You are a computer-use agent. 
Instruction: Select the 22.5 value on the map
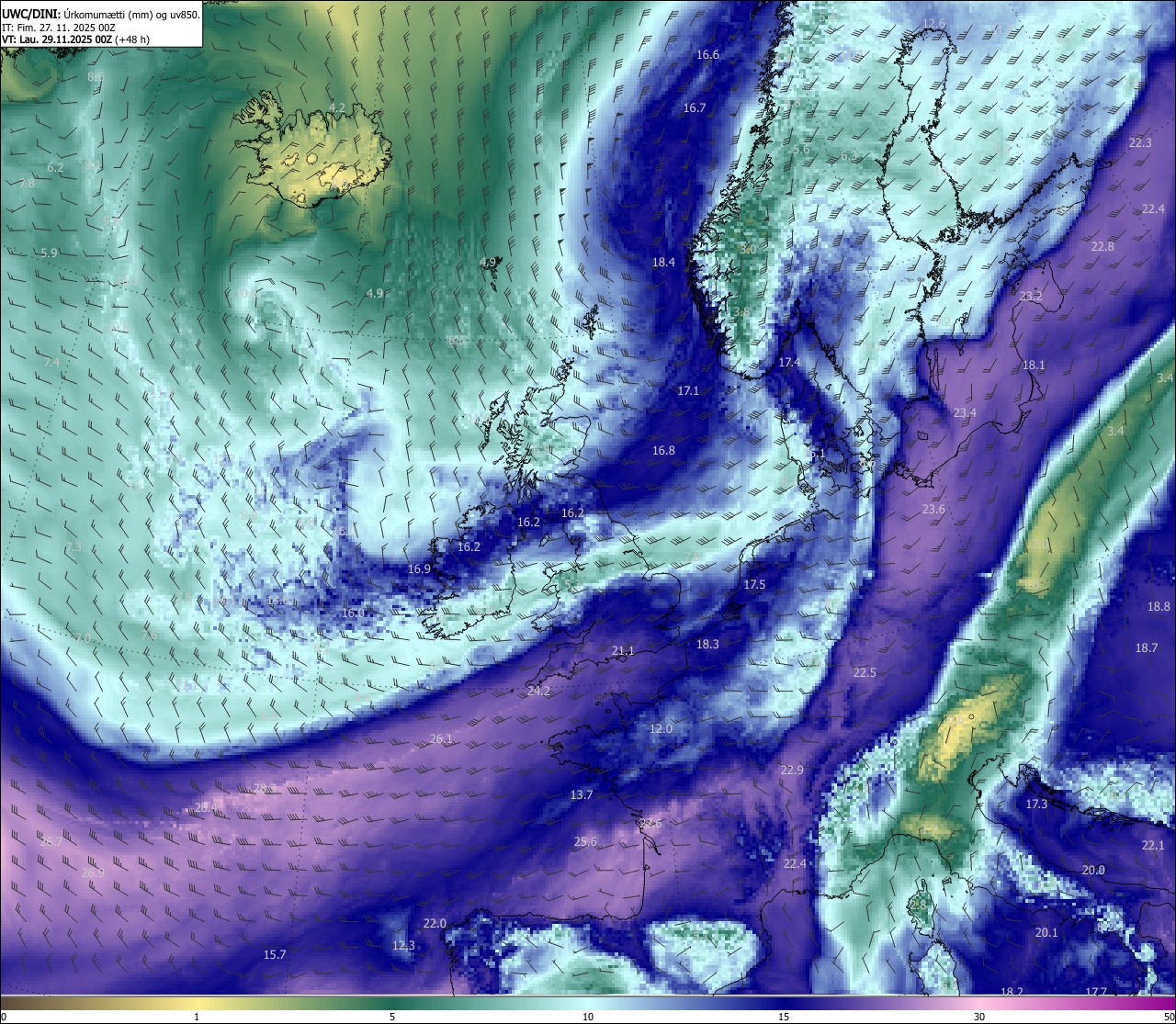pyautogui.click(x=865, y=673)
